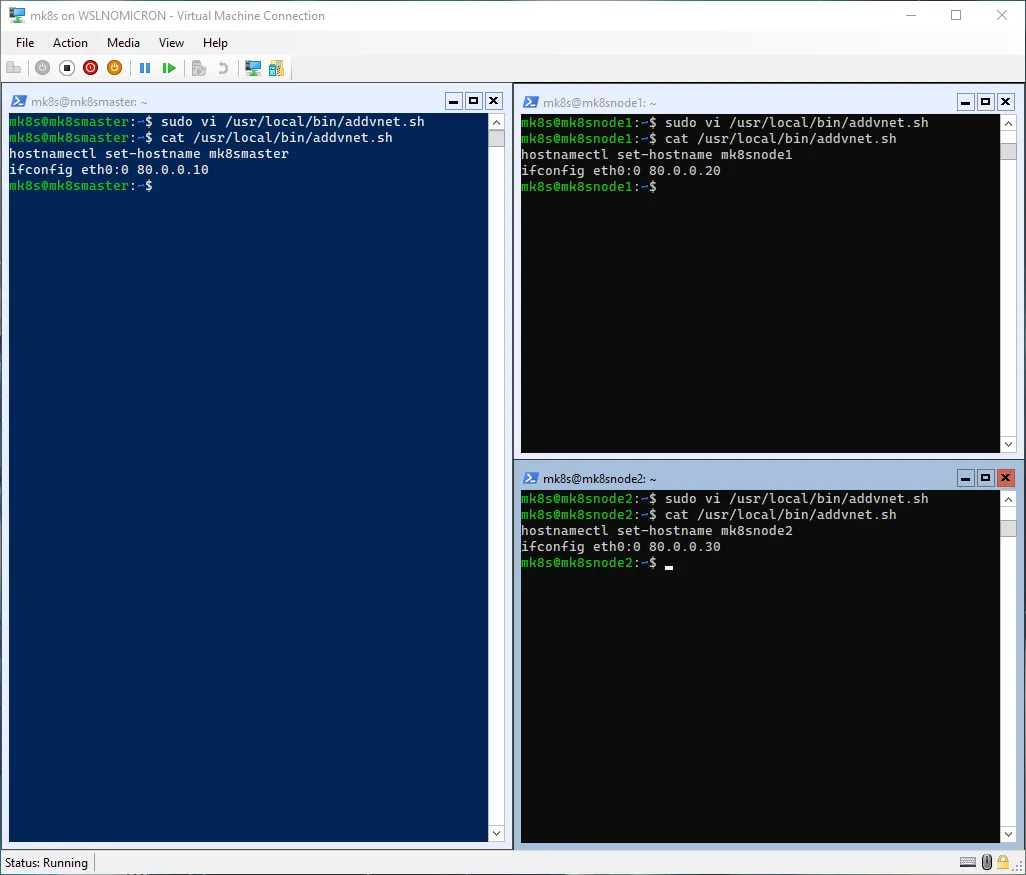Click the Checkpoint toolbar icon
This screenshot has height=875, width=1026.
click(199, 68)
